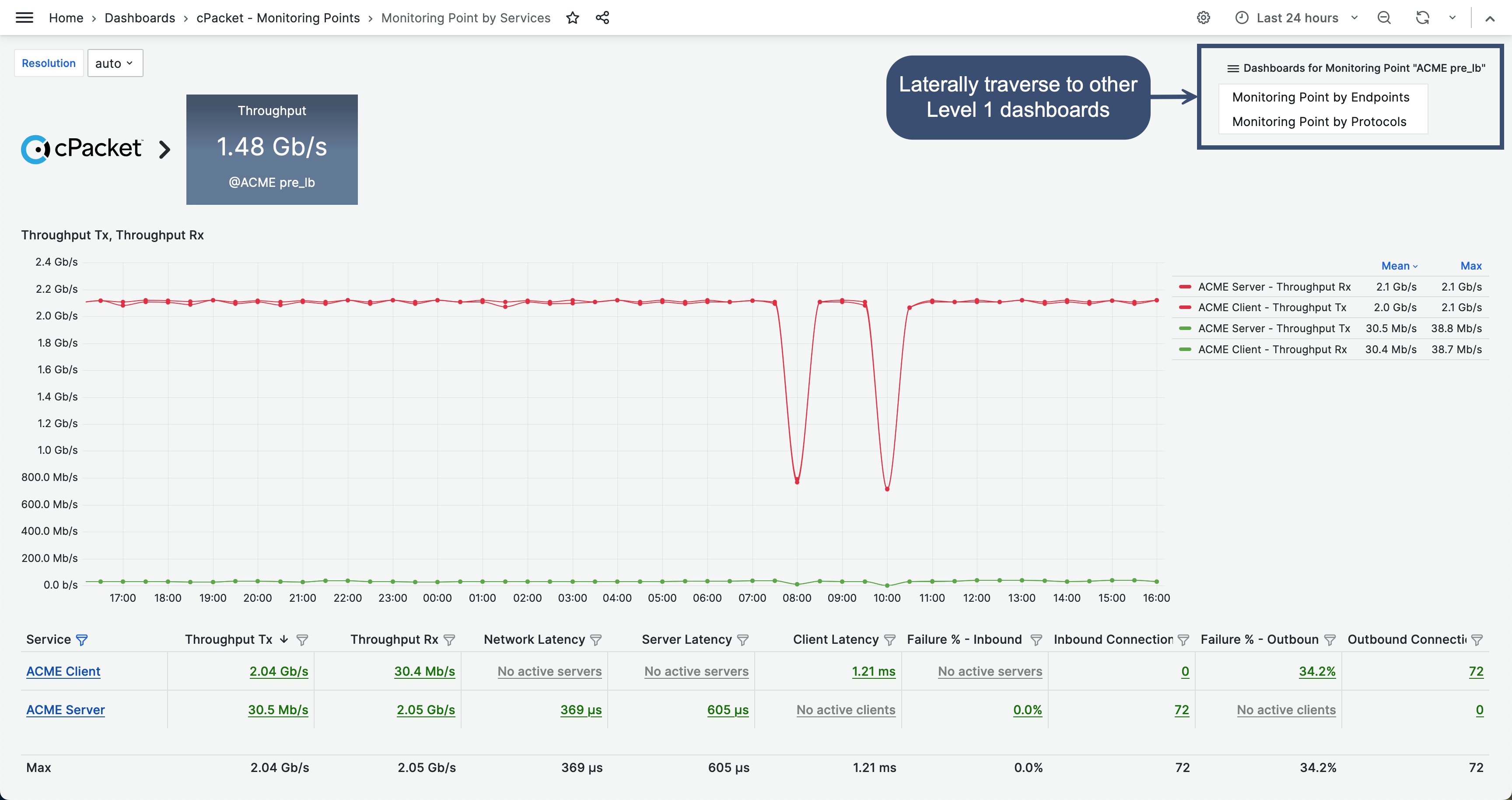This screenshot has height=800, width=1512.
Task: Mark dashboard as favorite with star icon
Action: 572,18
